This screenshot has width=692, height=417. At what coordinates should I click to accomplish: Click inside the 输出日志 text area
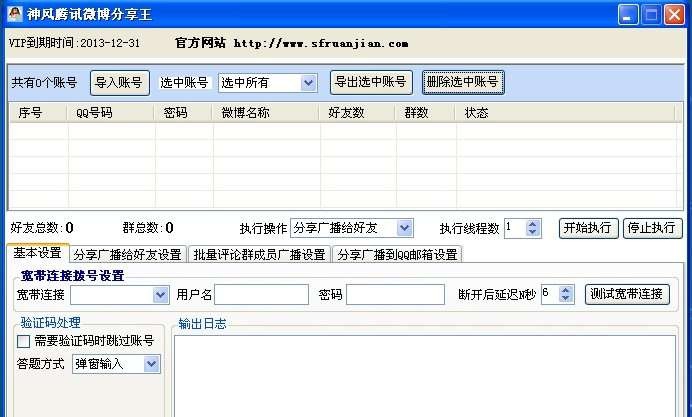point(425,376)
